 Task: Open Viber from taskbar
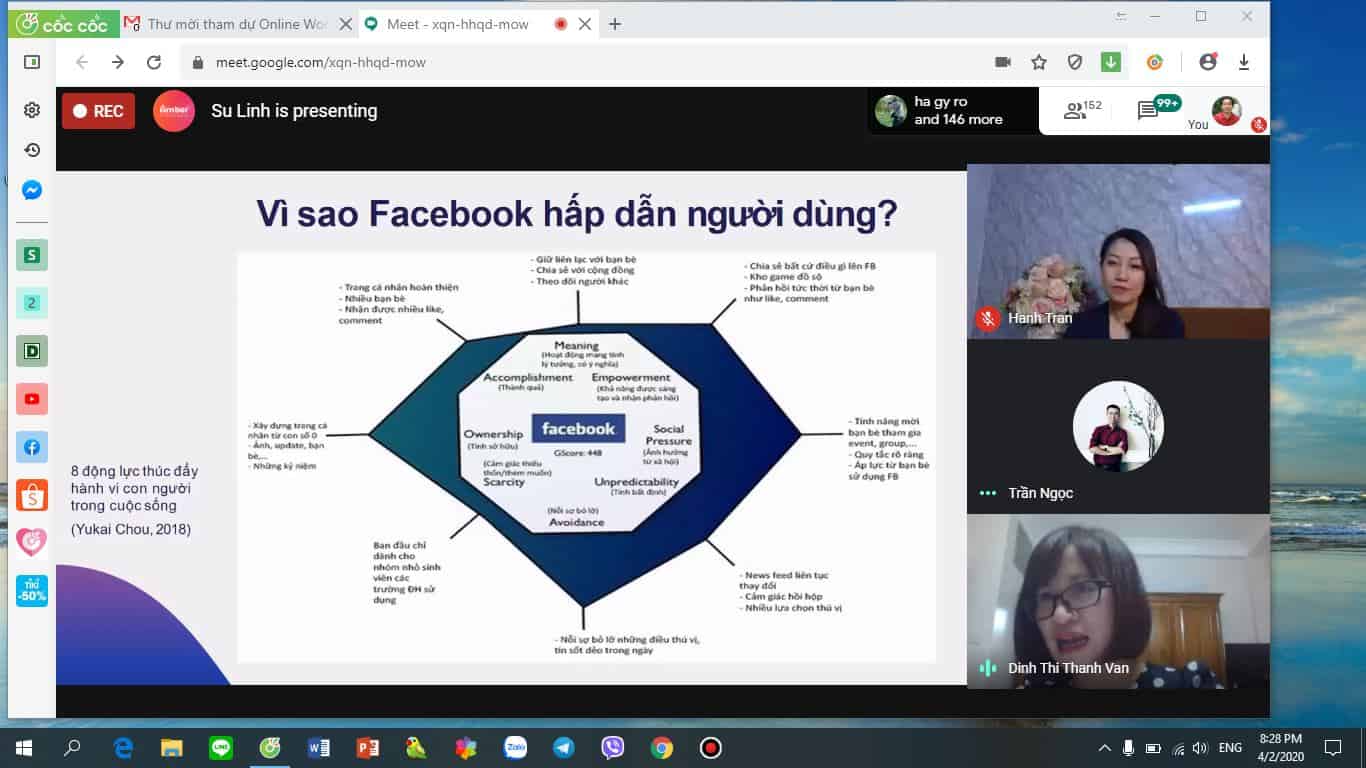[613, 747]
